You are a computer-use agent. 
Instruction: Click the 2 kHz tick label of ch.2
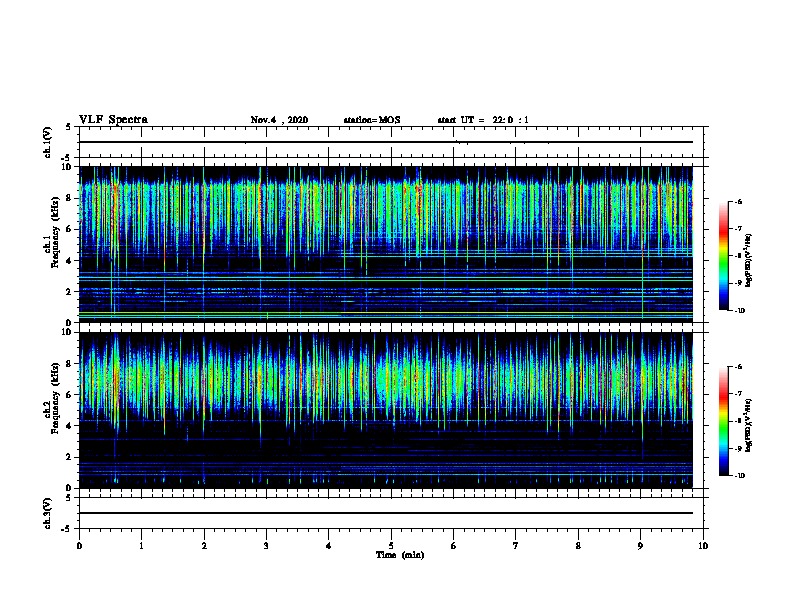(69, 457)
